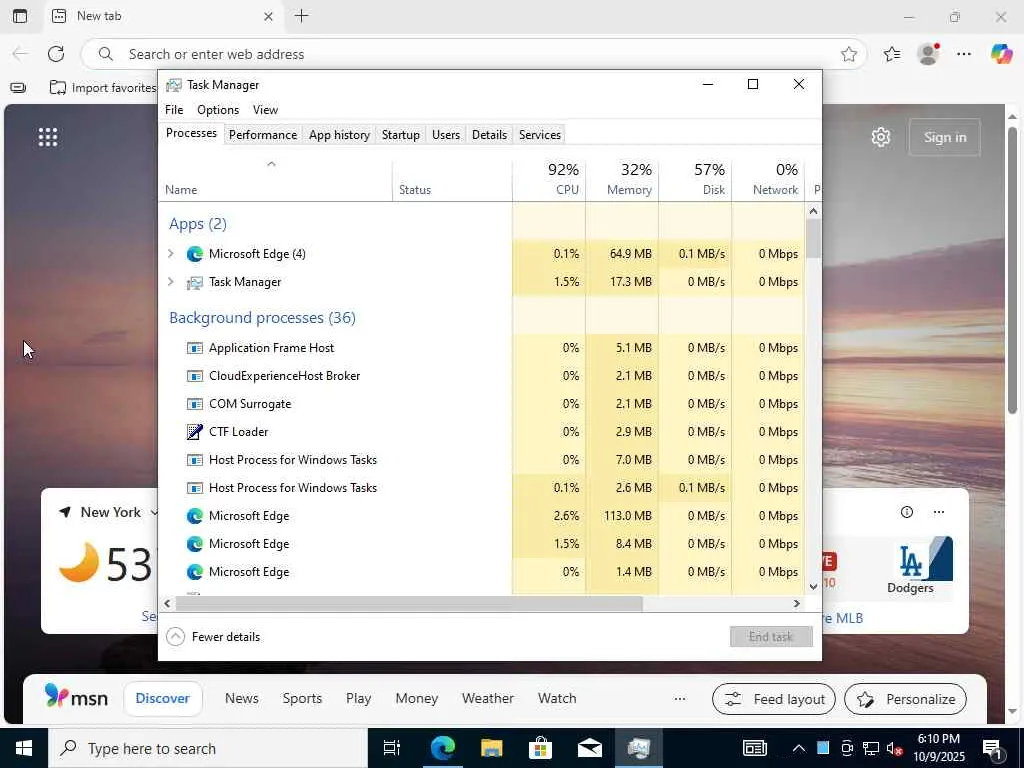Click the Task Manager process row icon
Viewport: 1024px width, 768px height.
195,282
